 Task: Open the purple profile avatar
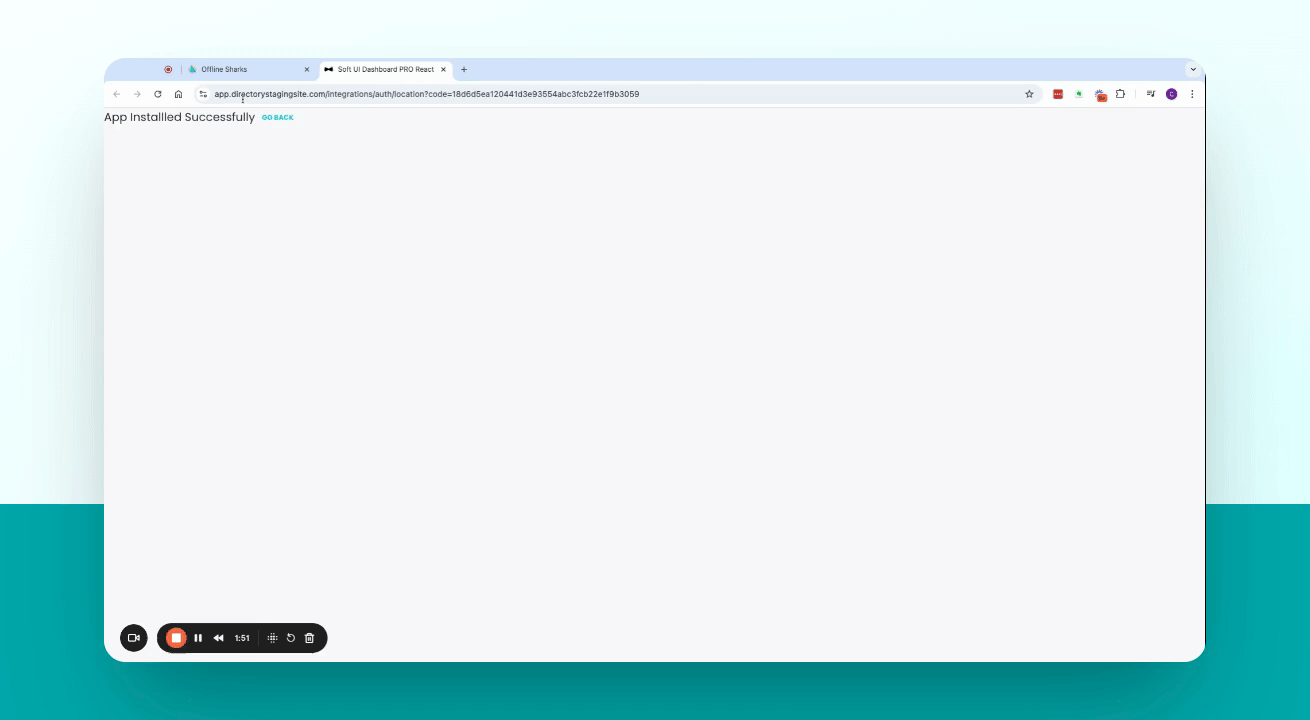(x=1172, y=94)
